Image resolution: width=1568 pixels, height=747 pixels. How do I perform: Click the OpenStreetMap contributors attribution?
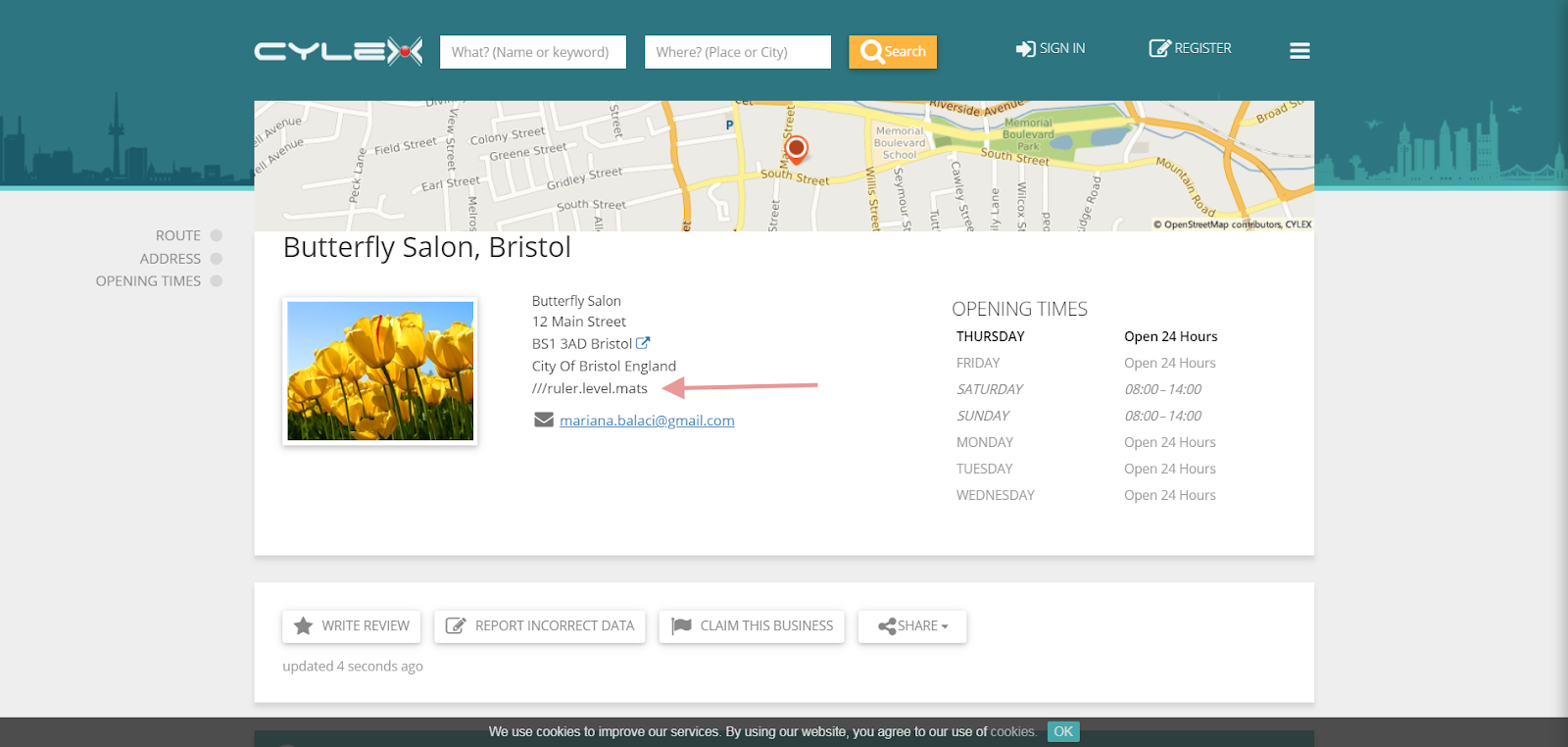pyautogui.click(x=1232, y=224)
